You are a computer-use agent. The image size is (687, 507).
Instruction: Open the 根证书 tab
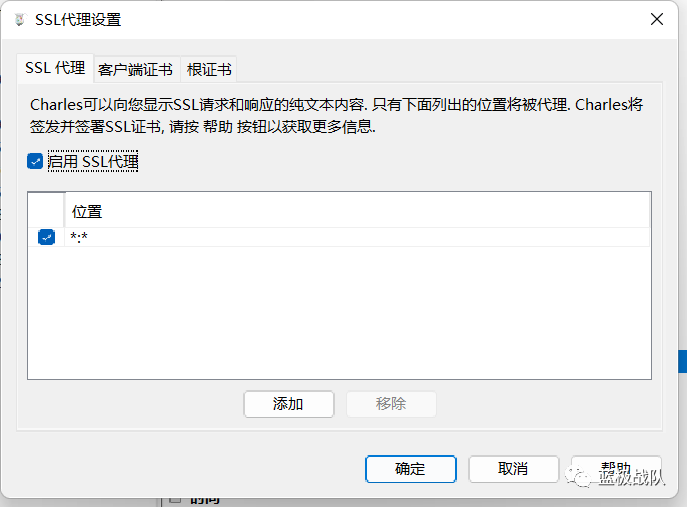coord(209,70)
